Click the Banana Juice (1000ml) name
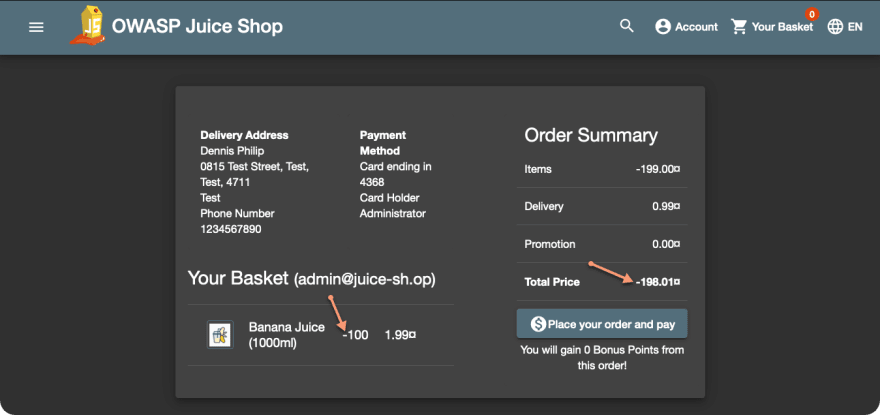880x415 pixels. [287, 335]
